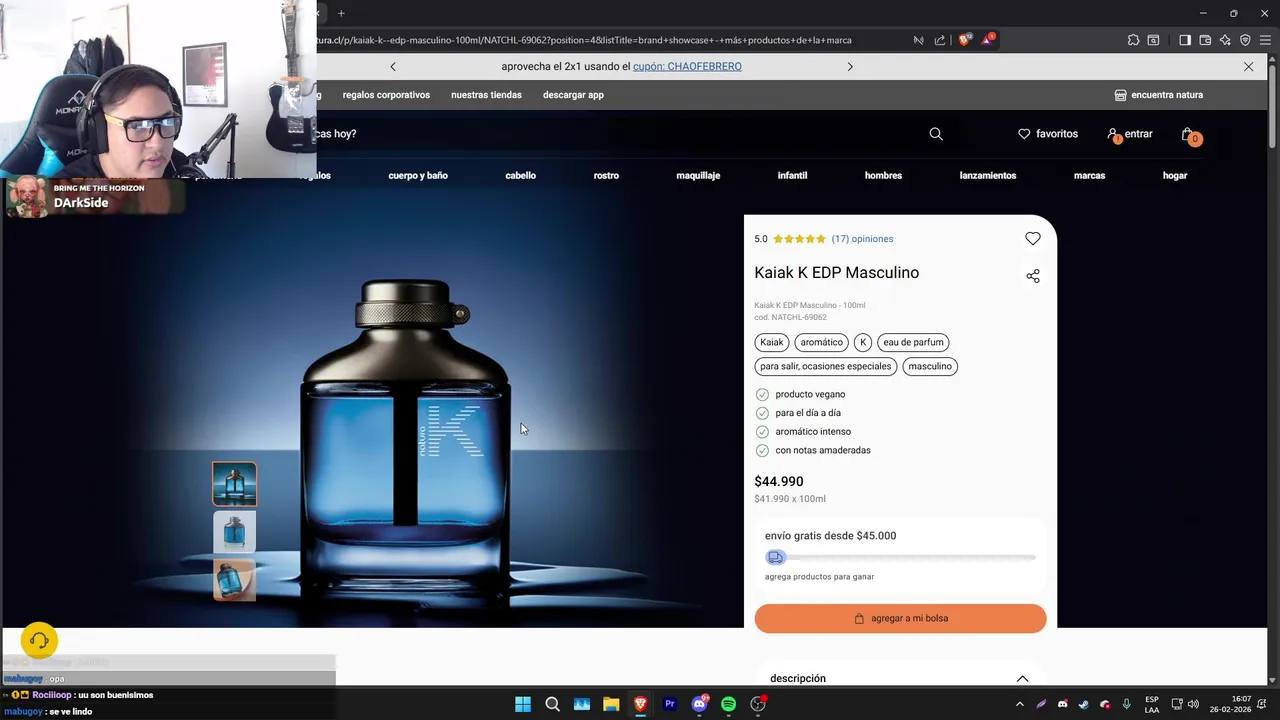Image resolution: width=1280 pixels, height=720 pixels.
Task: Click encuentra natura link
Action: (x=1159, y=95)
